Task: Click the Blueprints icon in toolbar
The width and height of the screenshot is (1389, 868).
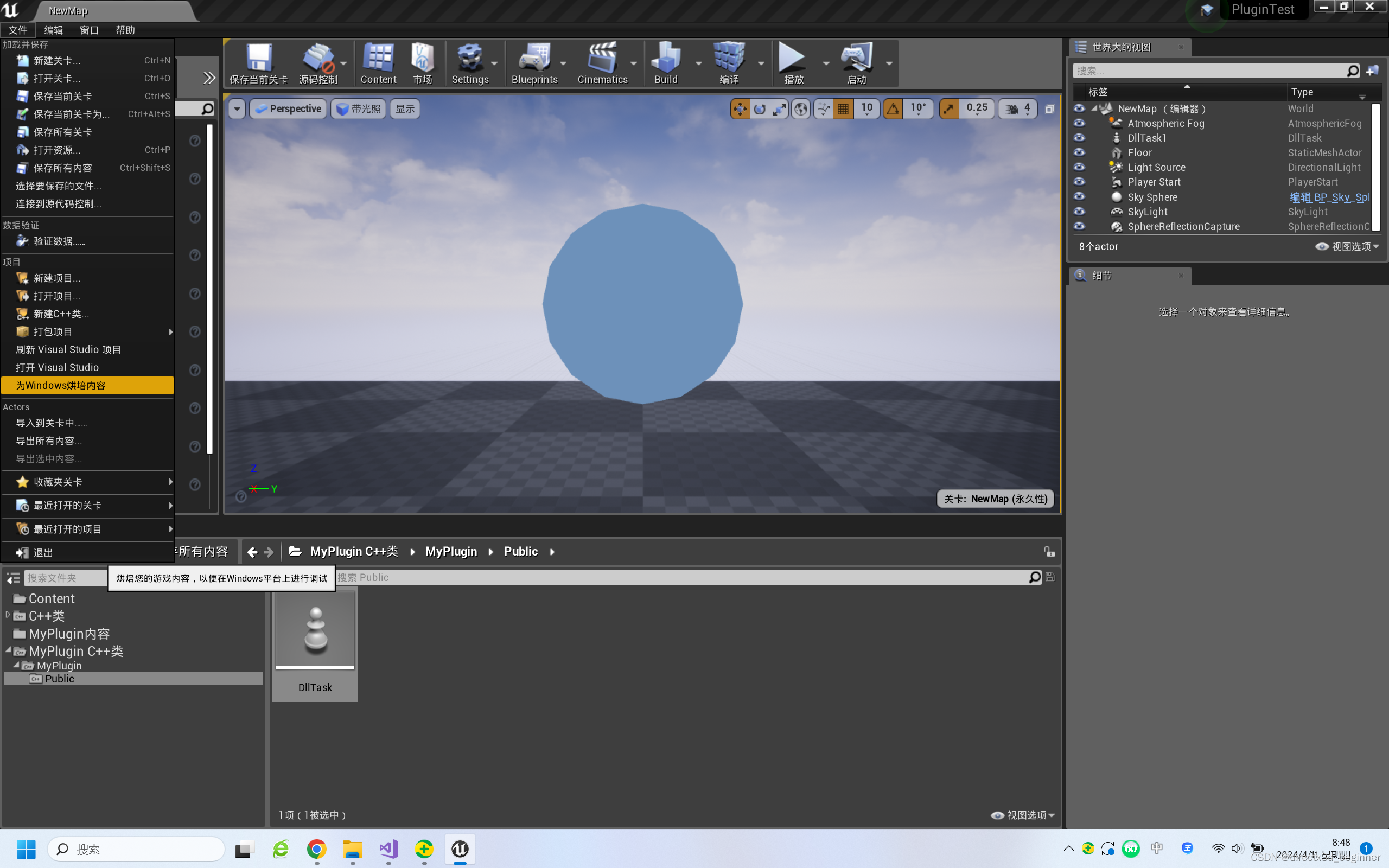Action: [x=533, y=63]
